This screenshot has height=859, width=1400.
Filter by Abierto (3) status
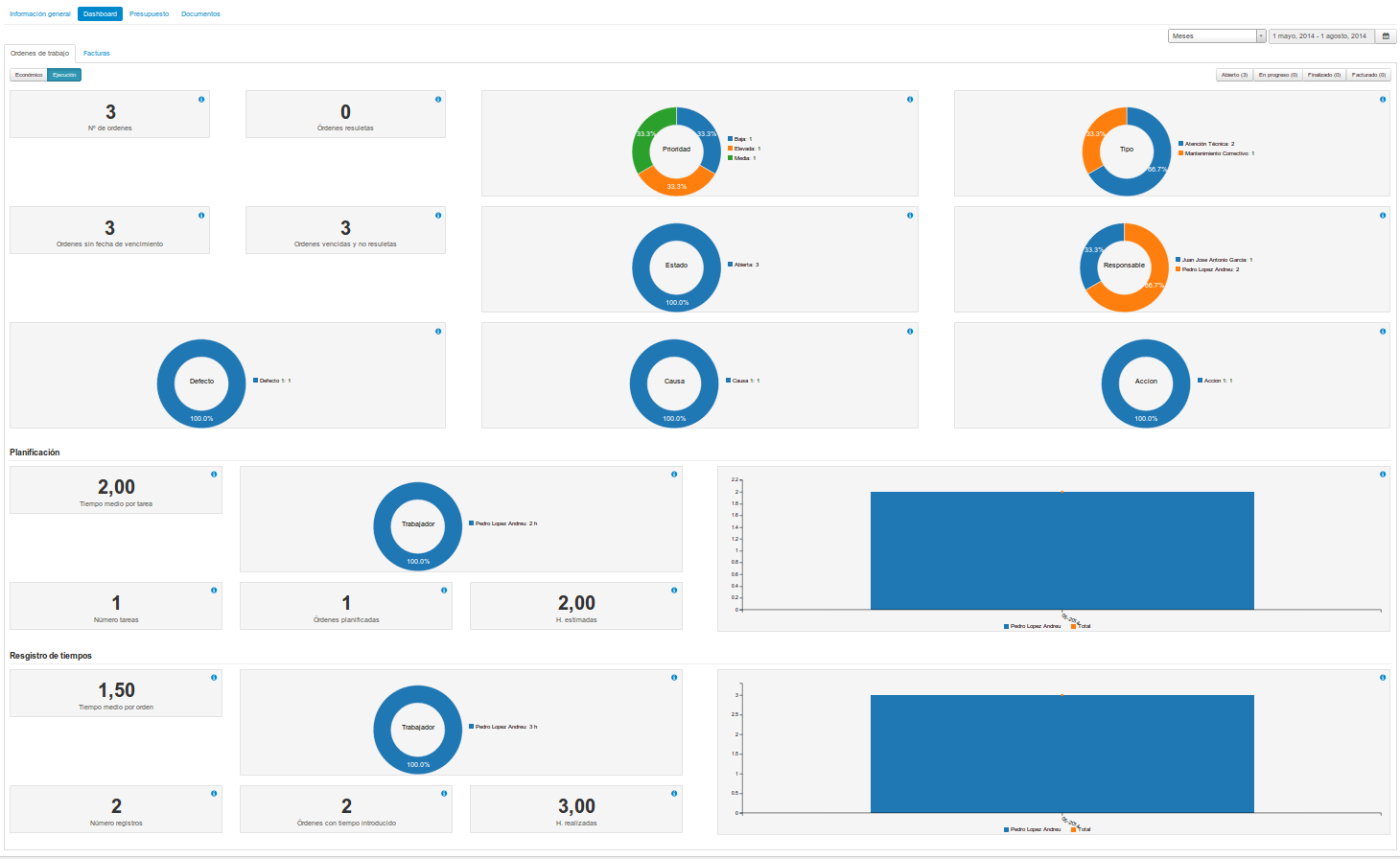(x=1234, y=75)
